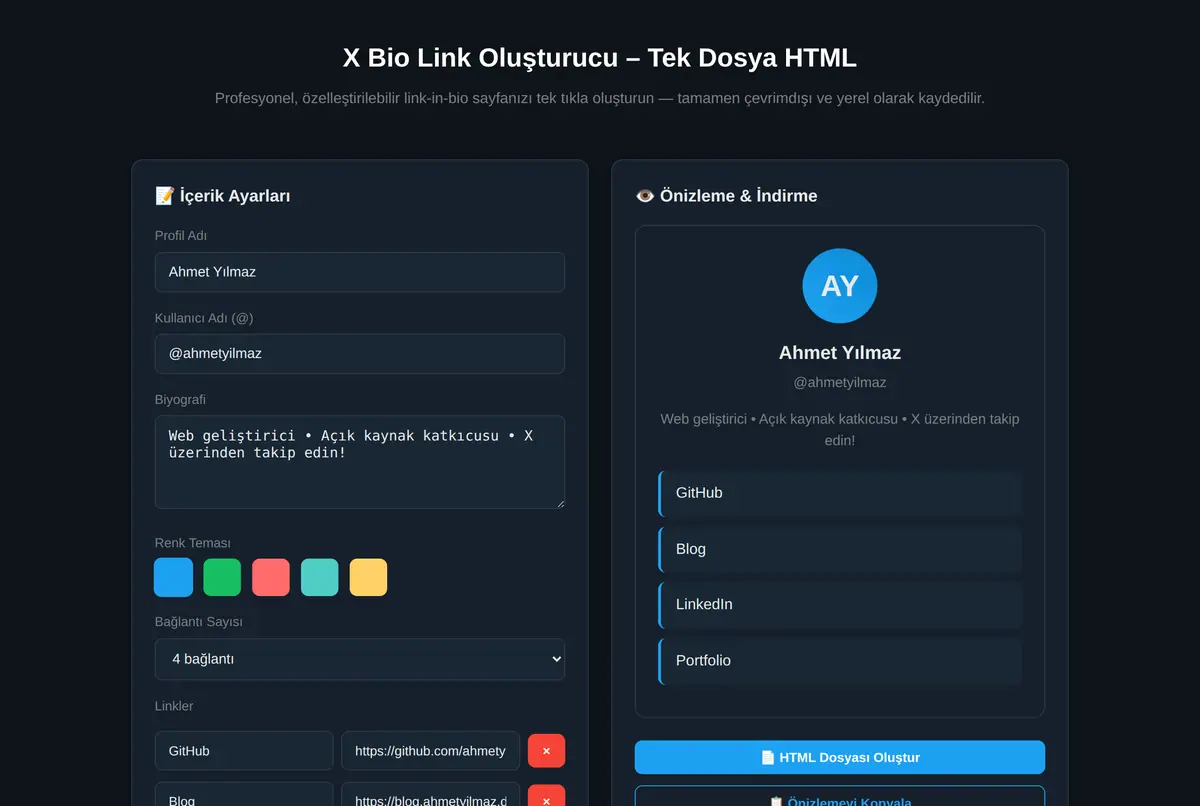Click the Ahmet Yılmaz name in preview
Viewport: 1200px width, 806px height.
coord(840,352)
